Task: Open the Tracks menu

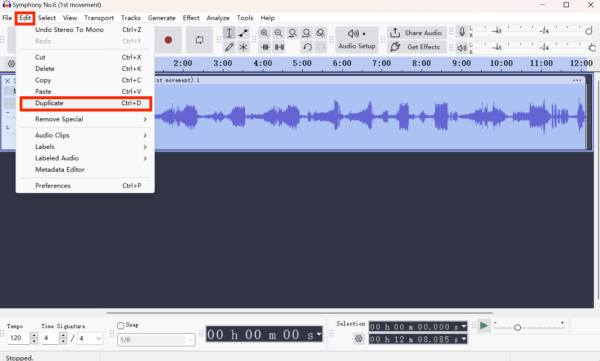Action: tap(130, 18)
